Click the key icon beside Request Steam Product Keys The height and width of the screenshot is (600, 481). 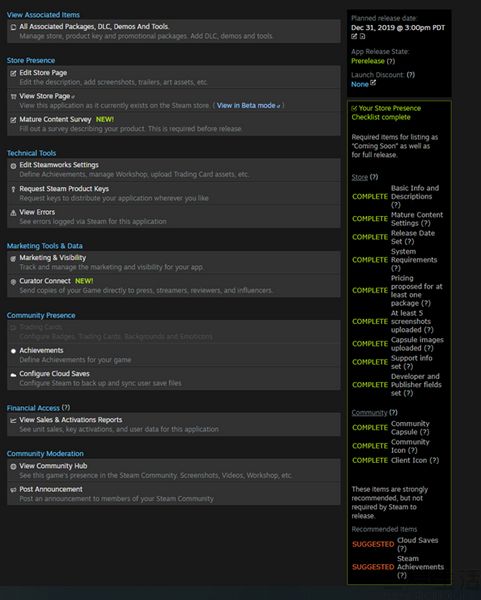[13, 189]
